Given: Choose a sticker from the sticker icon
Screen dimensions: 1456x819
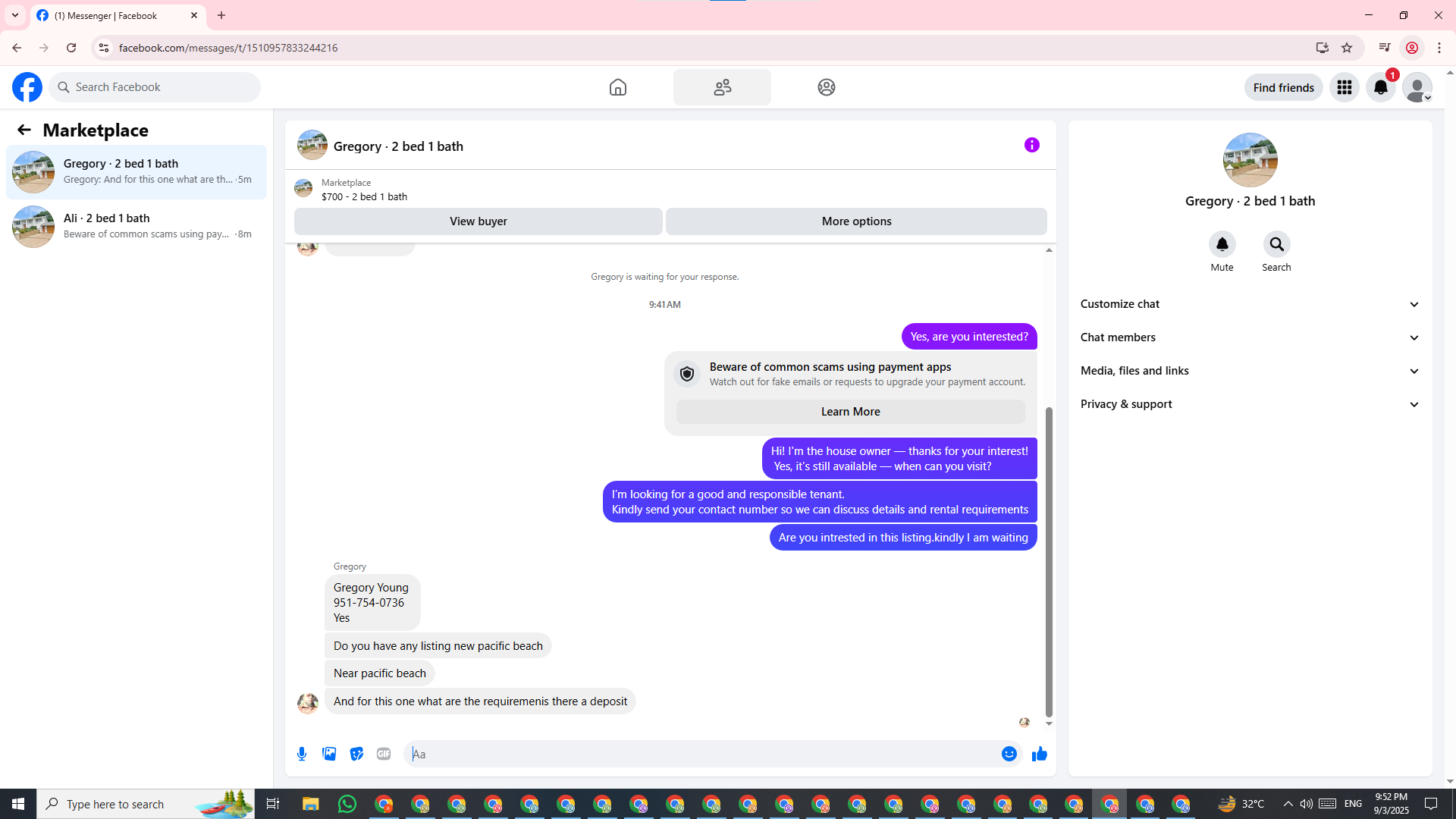Looking at the screenshot, I should coord(356,754).
